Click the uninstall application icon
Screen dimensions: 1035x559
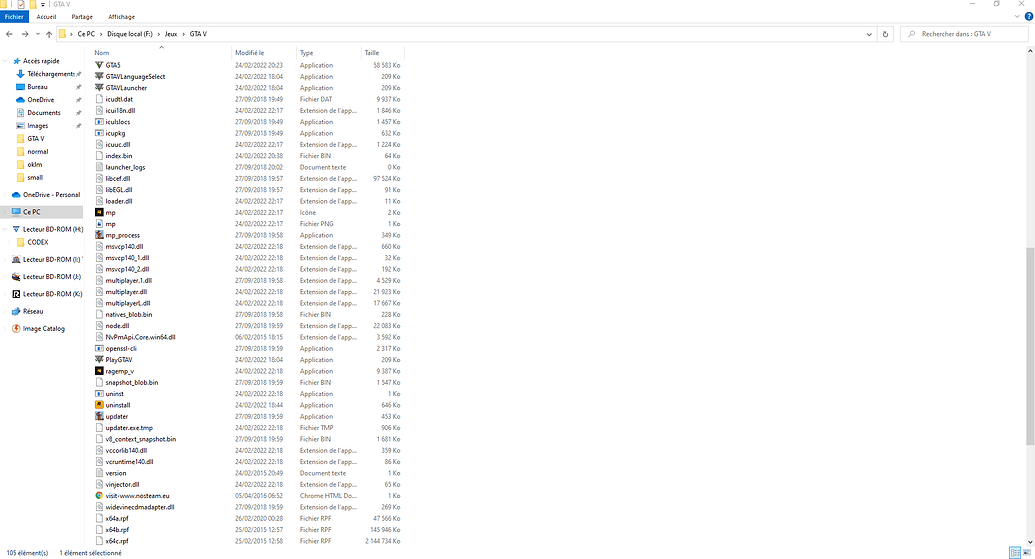coord(99,405)
